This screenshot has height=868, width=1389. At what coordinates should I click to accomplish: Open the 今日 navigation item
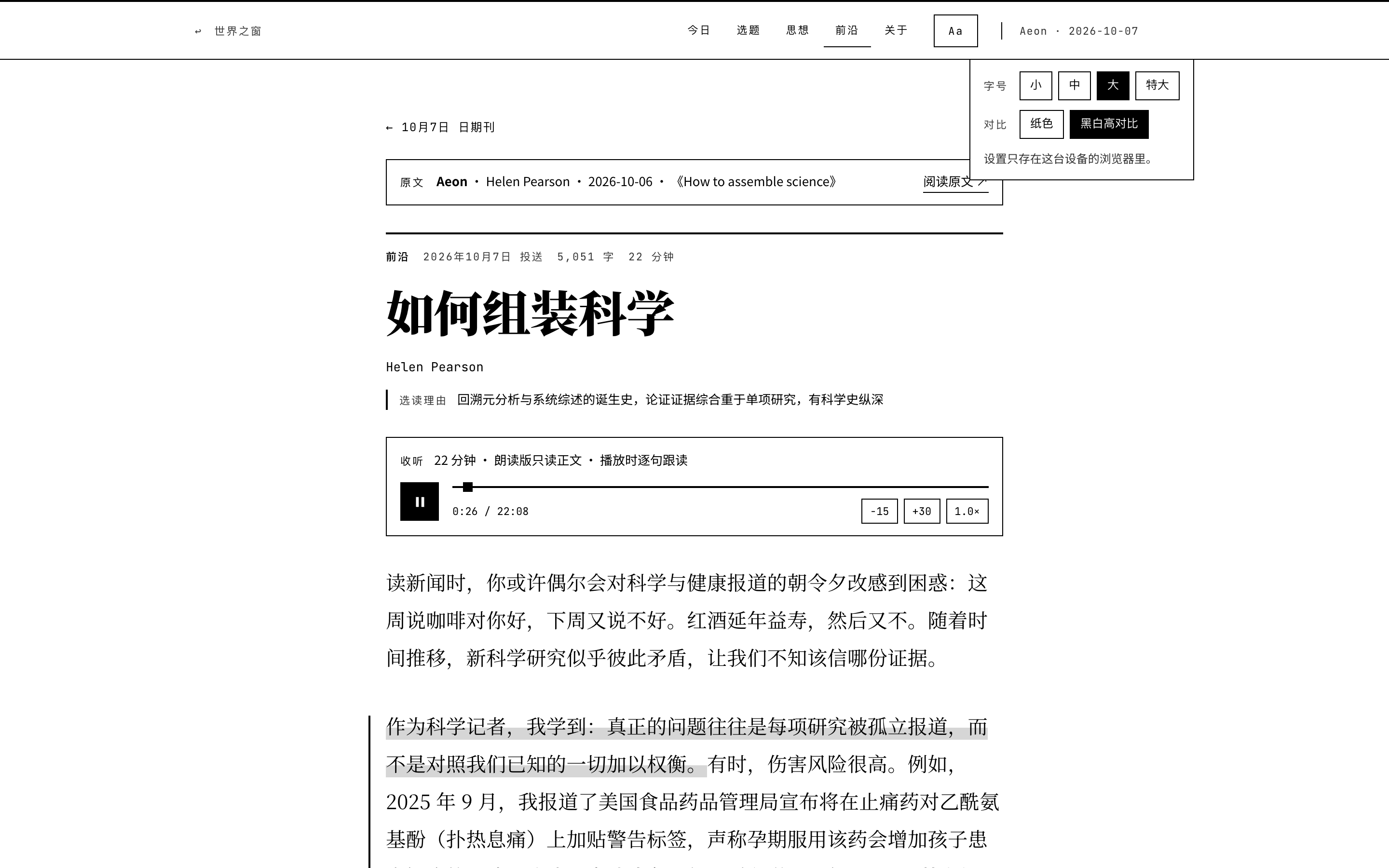pos(698,30)
